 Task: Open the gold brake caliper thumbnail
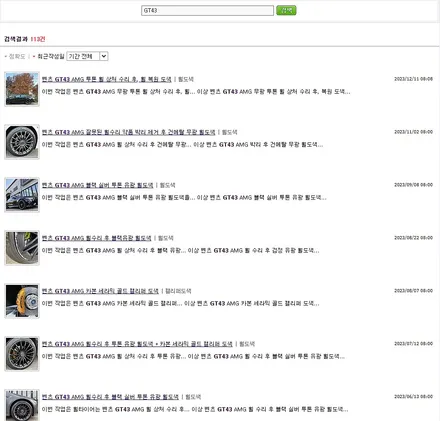pos(22,301)
